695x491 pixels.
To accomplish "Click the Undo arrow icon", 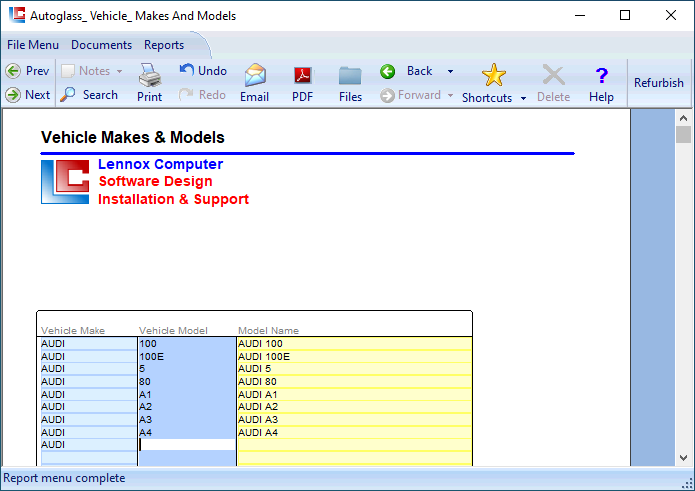I will point(187,70).
